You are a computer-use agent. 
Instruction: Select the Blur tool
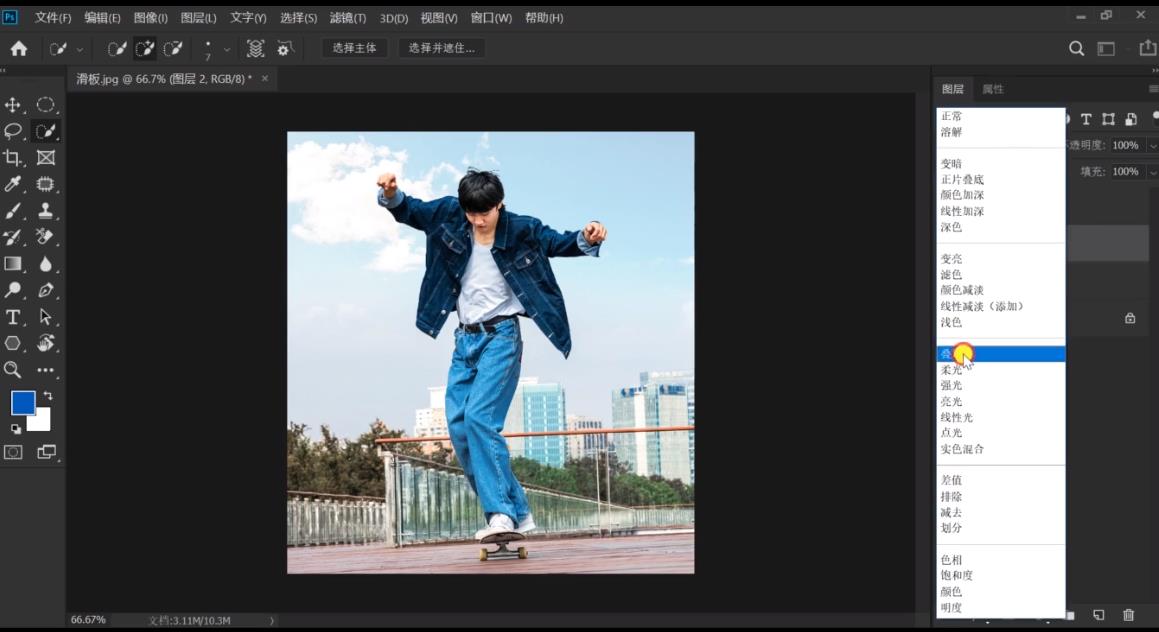point(46,264)
